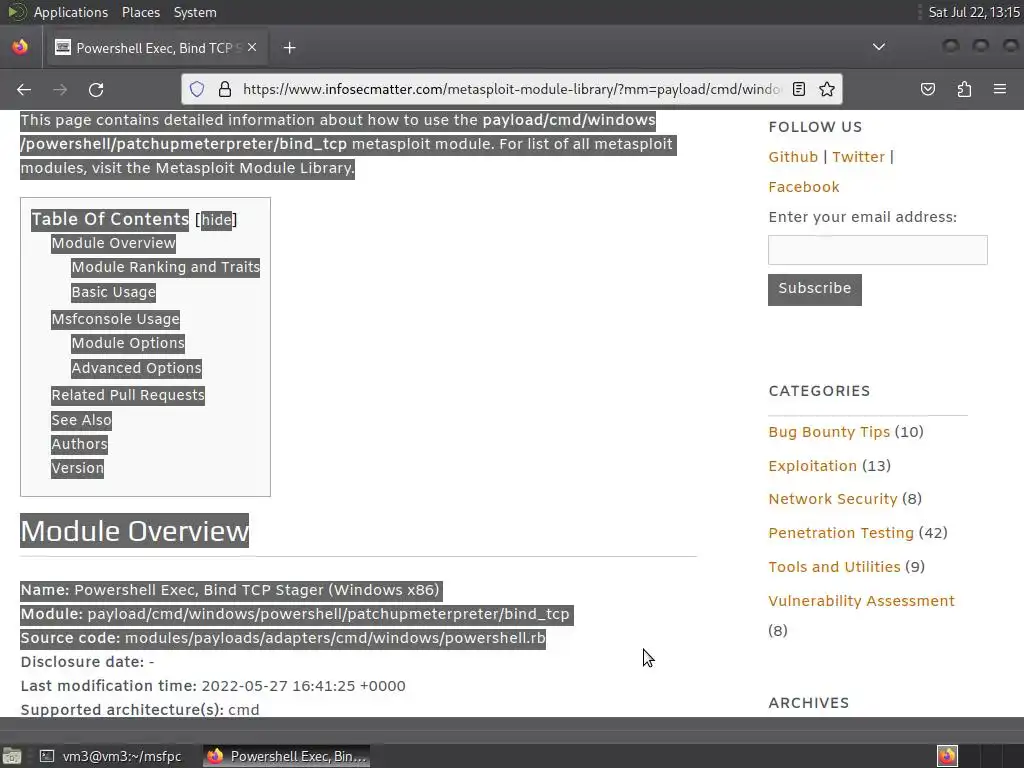Focus the email address input field
The height and width of the screenshot is (768, 1024).
pos(878,250)
